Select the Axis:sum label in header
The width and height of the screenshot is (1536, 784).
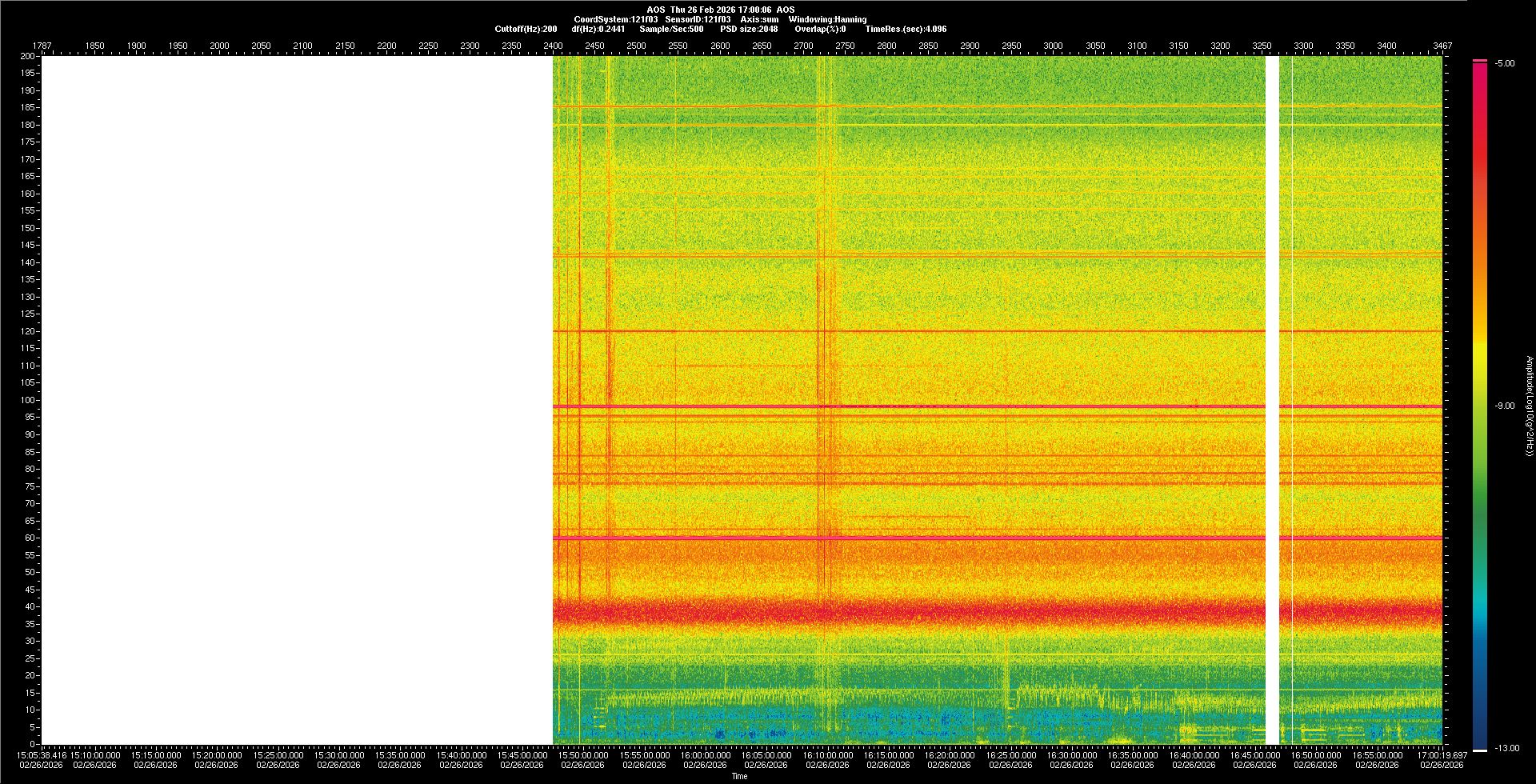pos(759,19)
